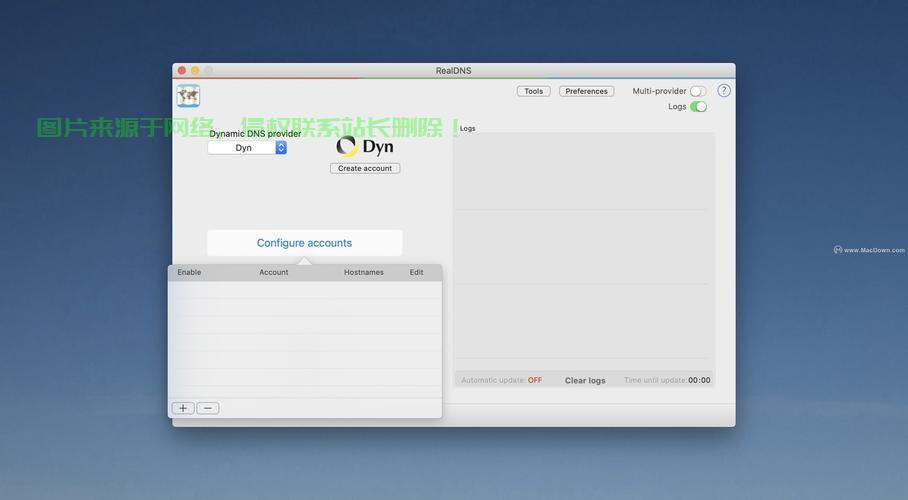Open the Dynamic DNS provider dropdown
Image resolution: width=908 pixels, height=500 pixels.
coord(247,148)
